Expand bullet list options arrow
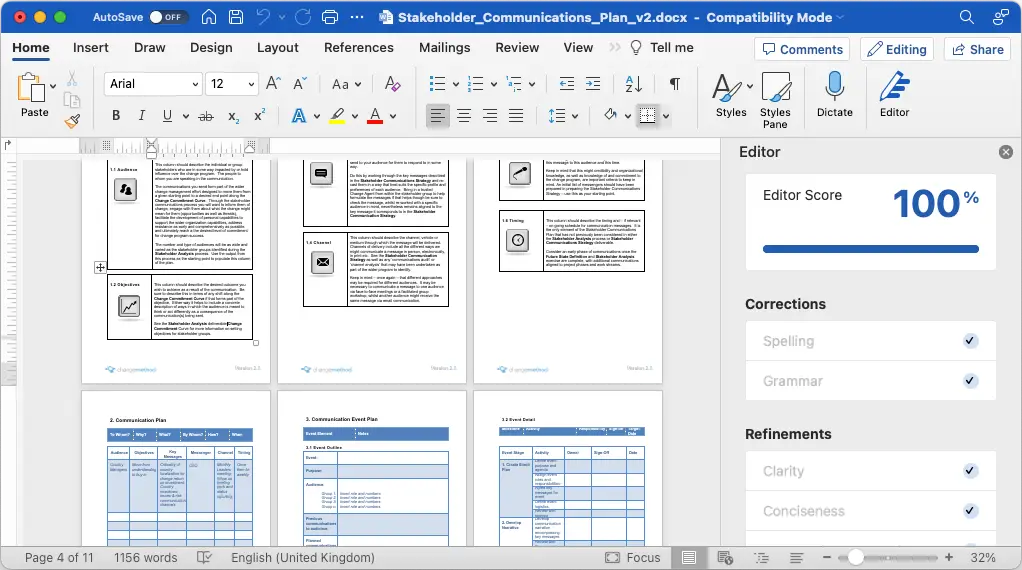Viewport: 1022px width, 570px height. point(456,84)
